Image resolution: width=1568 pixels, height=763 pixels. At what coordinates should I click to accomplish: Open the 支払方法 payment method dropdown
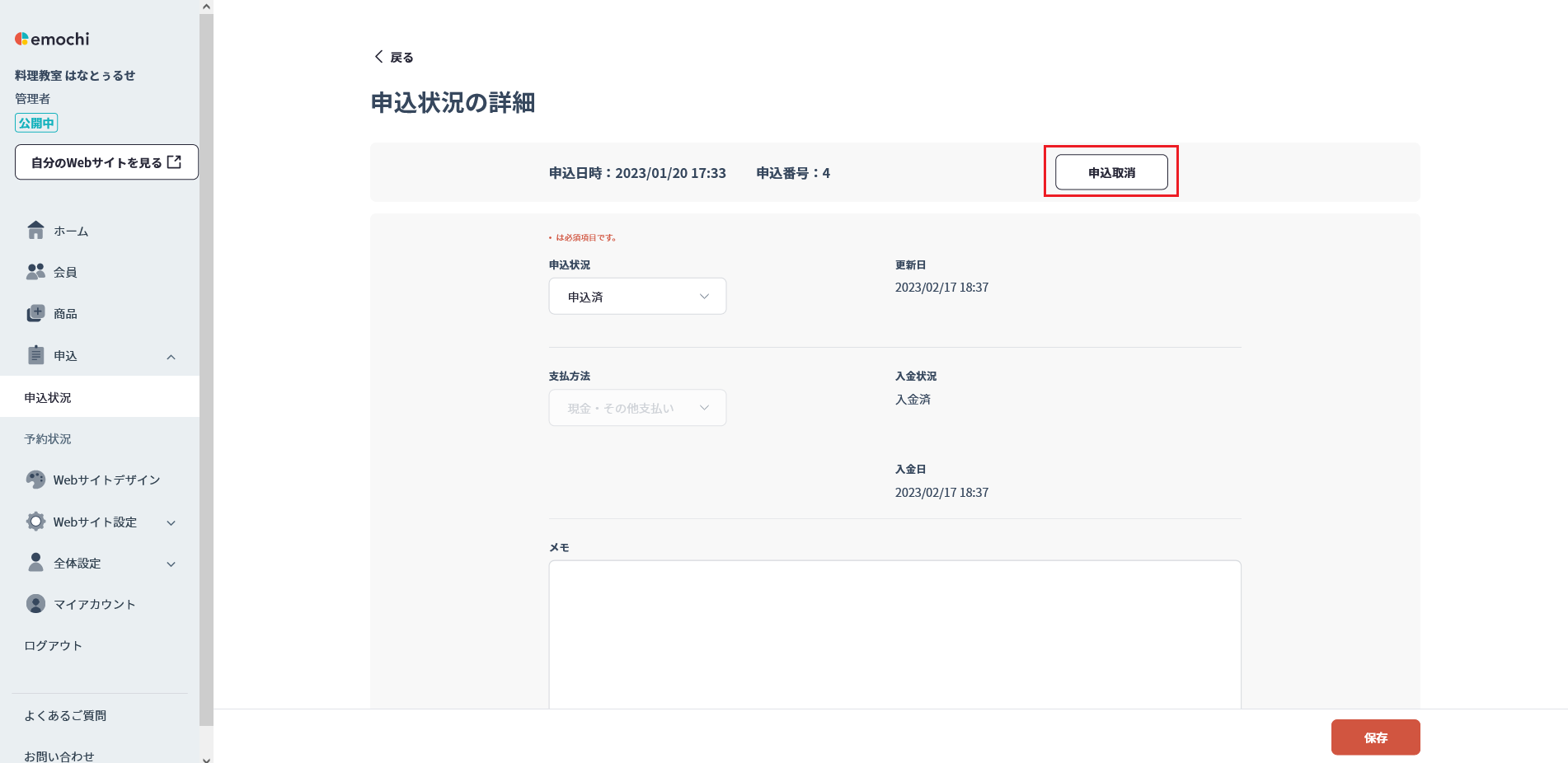[637, 408]
